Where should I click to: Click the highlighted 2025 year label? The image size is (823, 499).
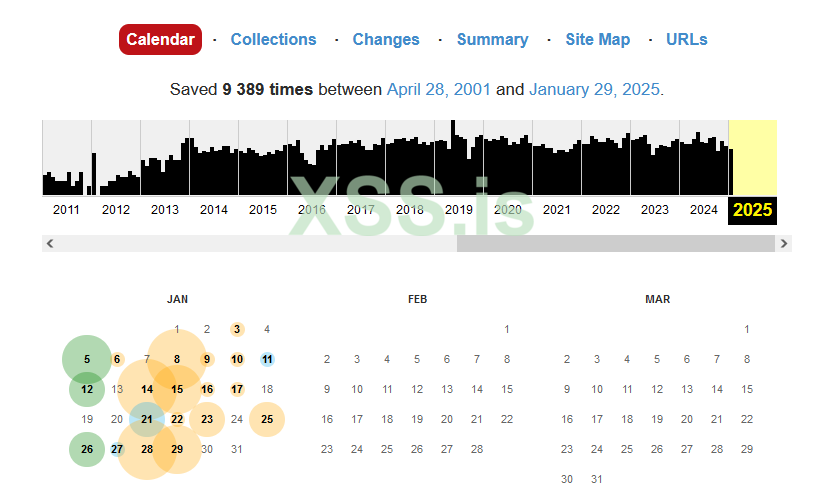(752, 210)
